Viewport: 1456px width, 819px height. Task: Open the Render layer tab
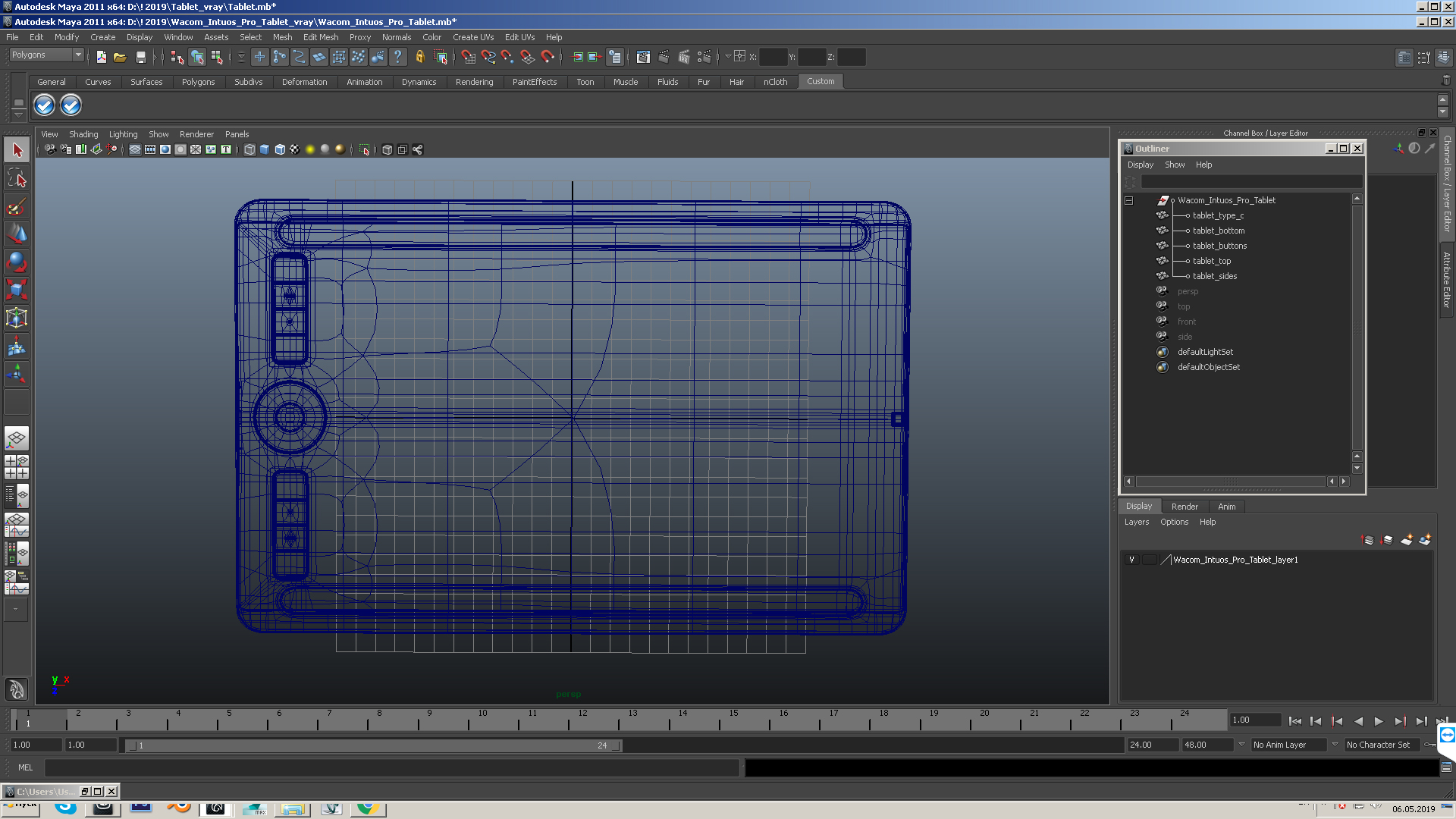pos(1185,507)
